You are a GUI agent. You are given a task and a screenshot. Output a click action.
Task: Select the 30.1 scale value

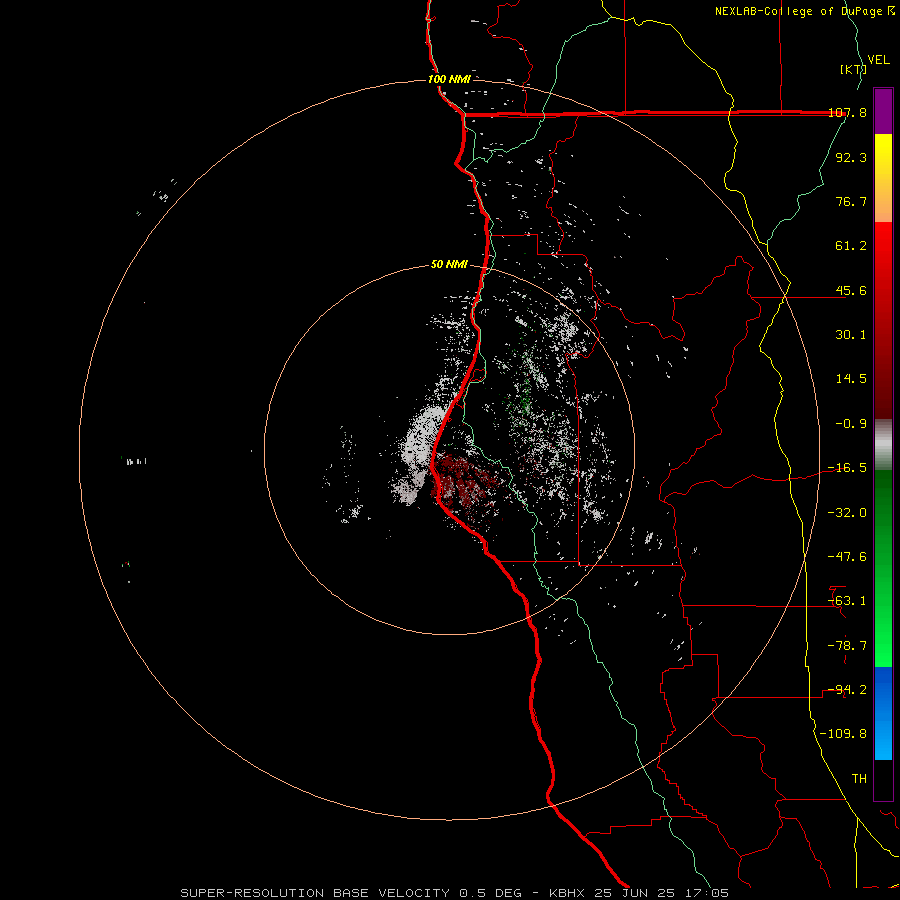pos(851,335)
